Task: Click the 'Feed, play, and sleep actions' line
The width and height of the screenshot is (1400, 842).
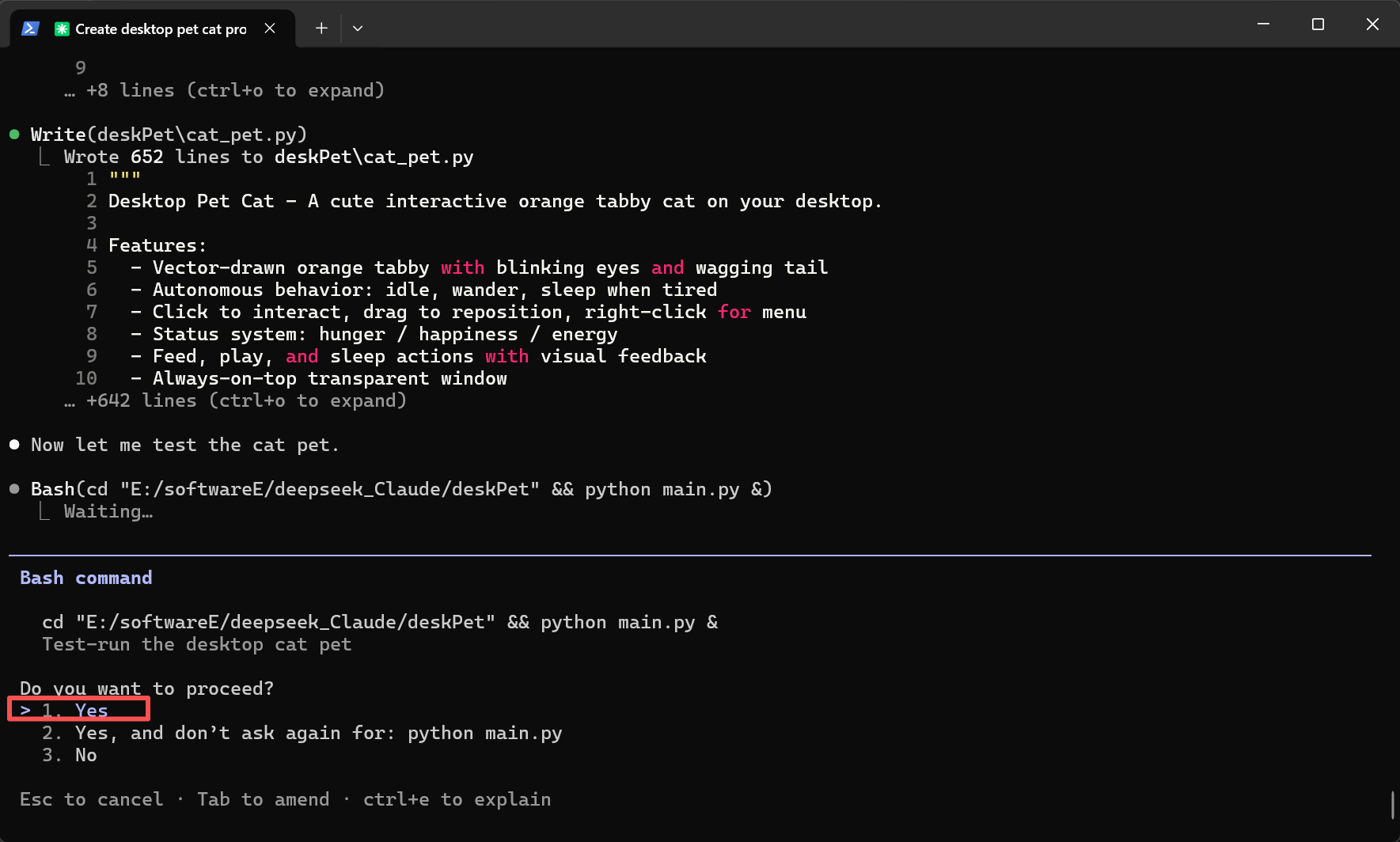Action: (x=419, y=356)
